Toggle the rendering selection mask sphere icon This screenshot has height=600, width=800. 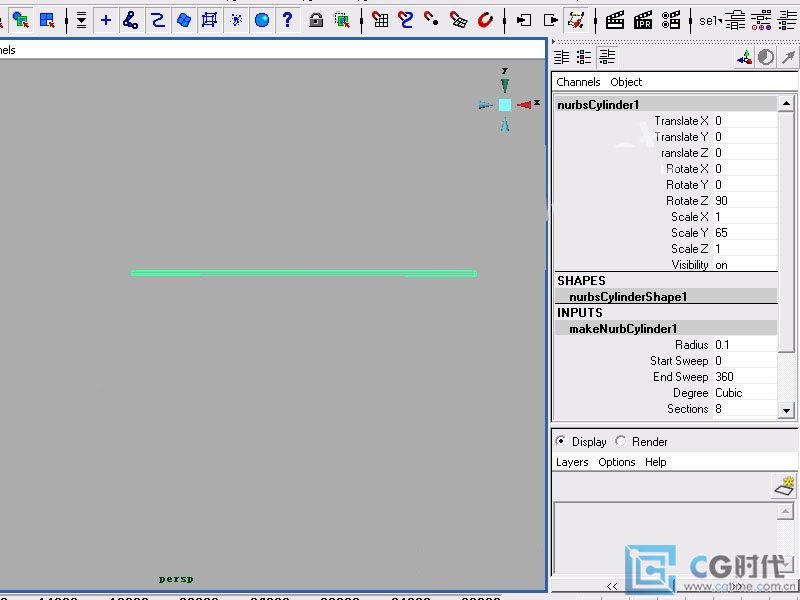click(262, 20)
